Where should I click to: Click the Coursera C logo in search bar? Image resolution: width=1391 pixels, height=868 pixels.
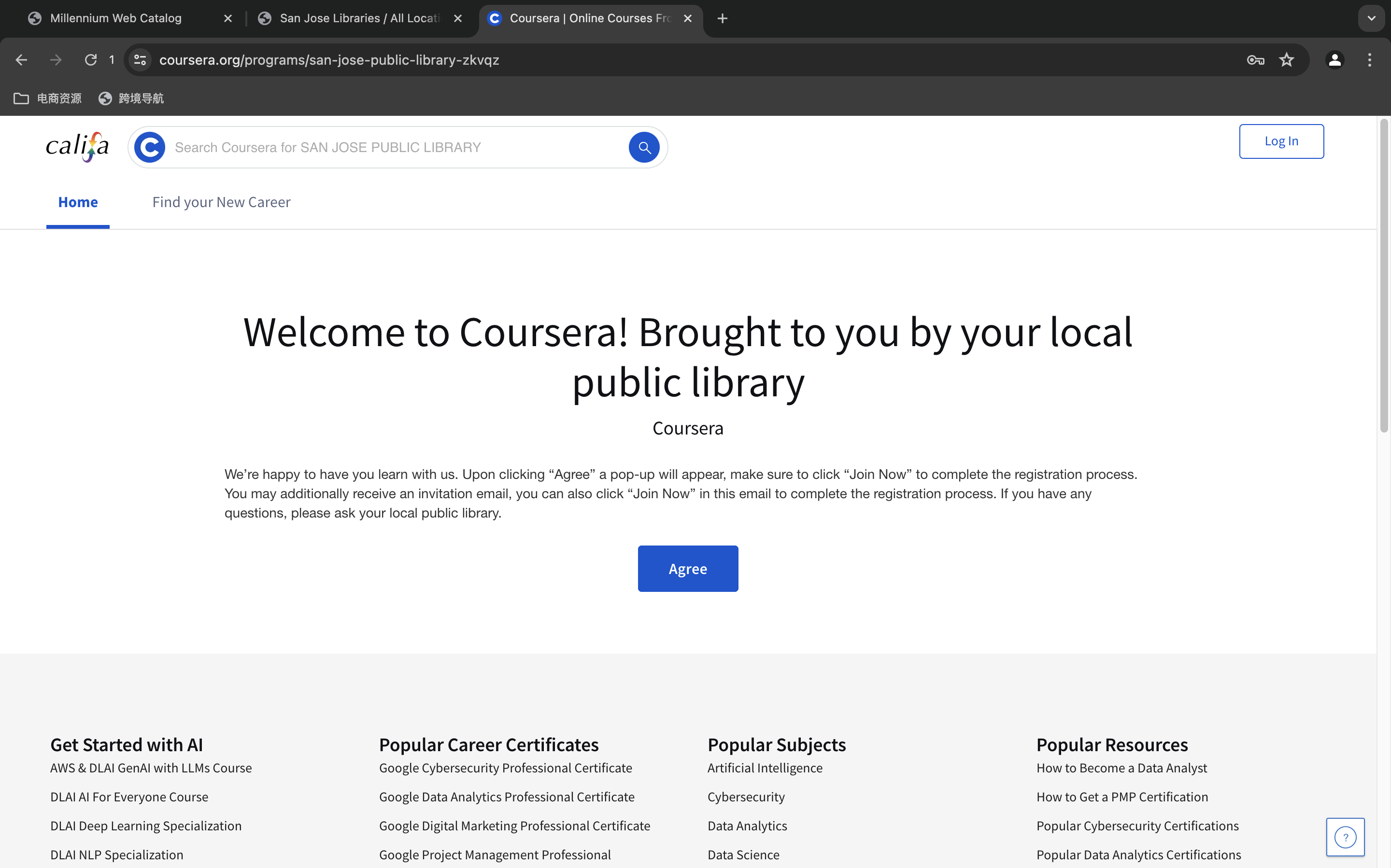click(x=150, y=148)
